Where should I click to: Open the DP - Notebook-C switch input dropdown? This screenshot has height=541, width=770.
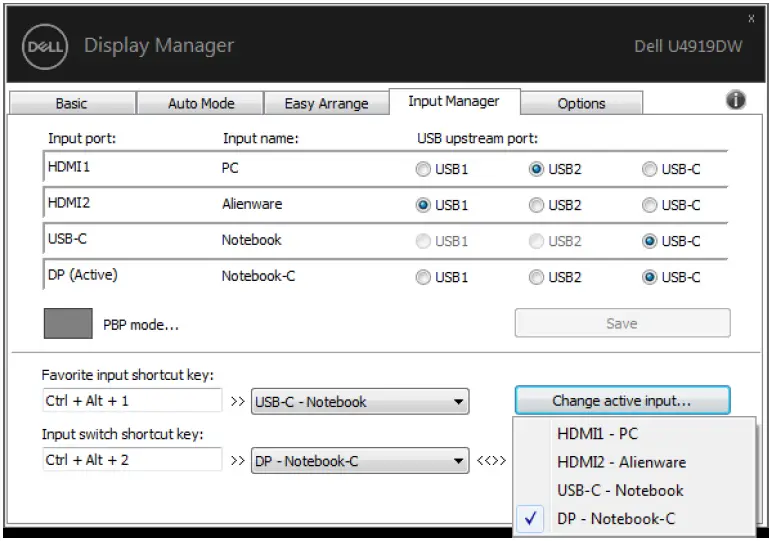(360, 460)
